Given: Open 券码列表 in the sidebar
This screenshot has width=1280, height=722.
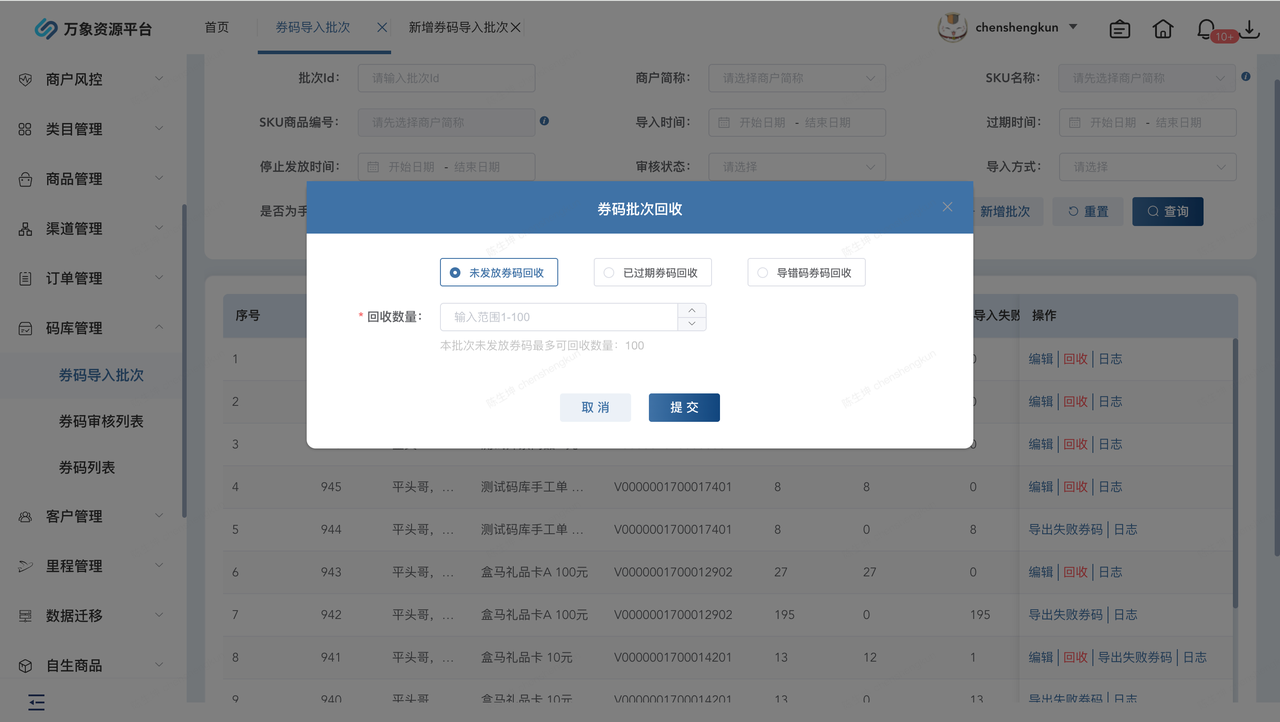Looking at the screenshot, I should click(87, 467).
